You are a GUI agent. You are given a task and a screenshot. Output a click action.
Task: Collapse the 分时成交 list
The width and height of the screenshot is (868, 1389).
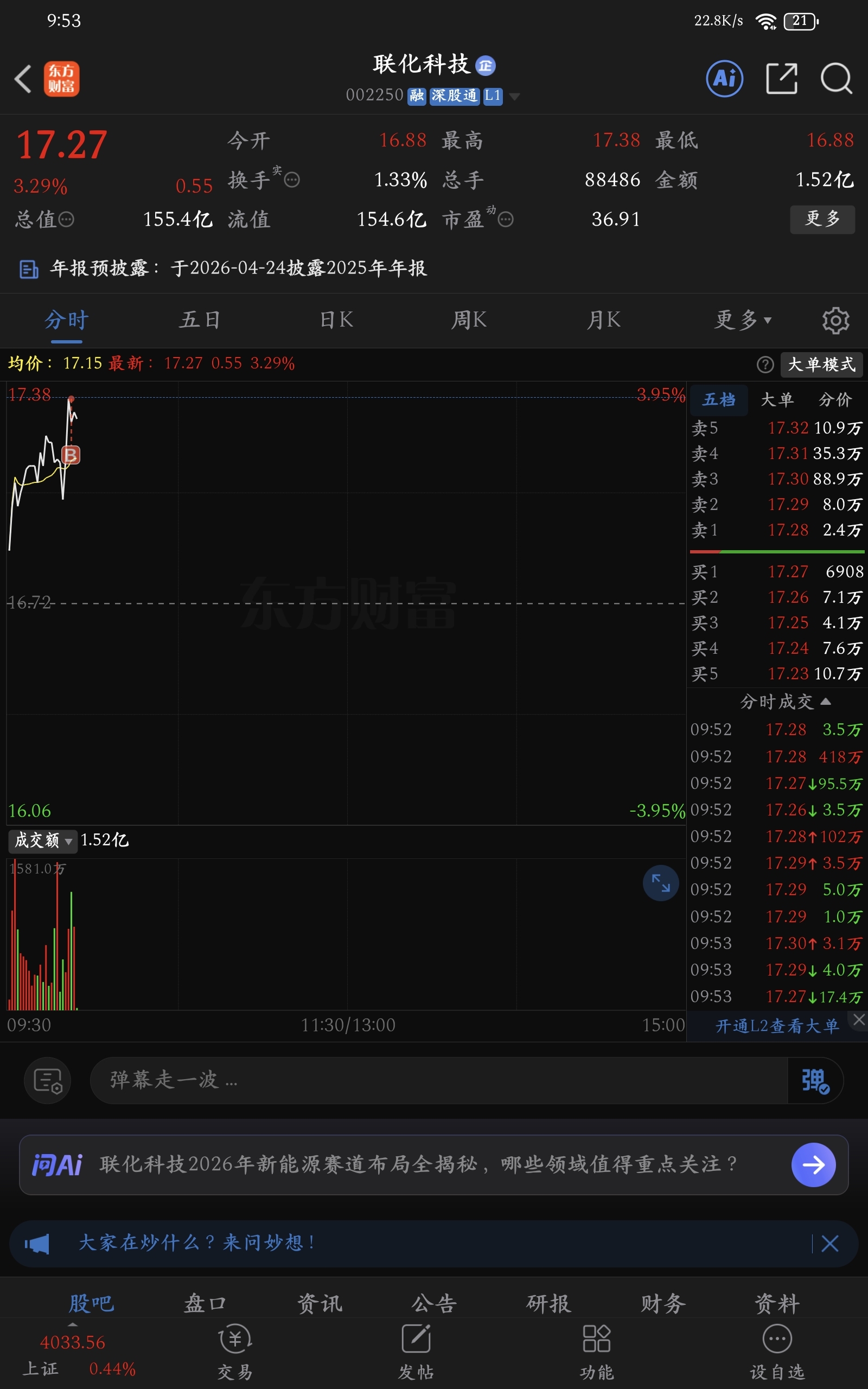click(785, 702)
